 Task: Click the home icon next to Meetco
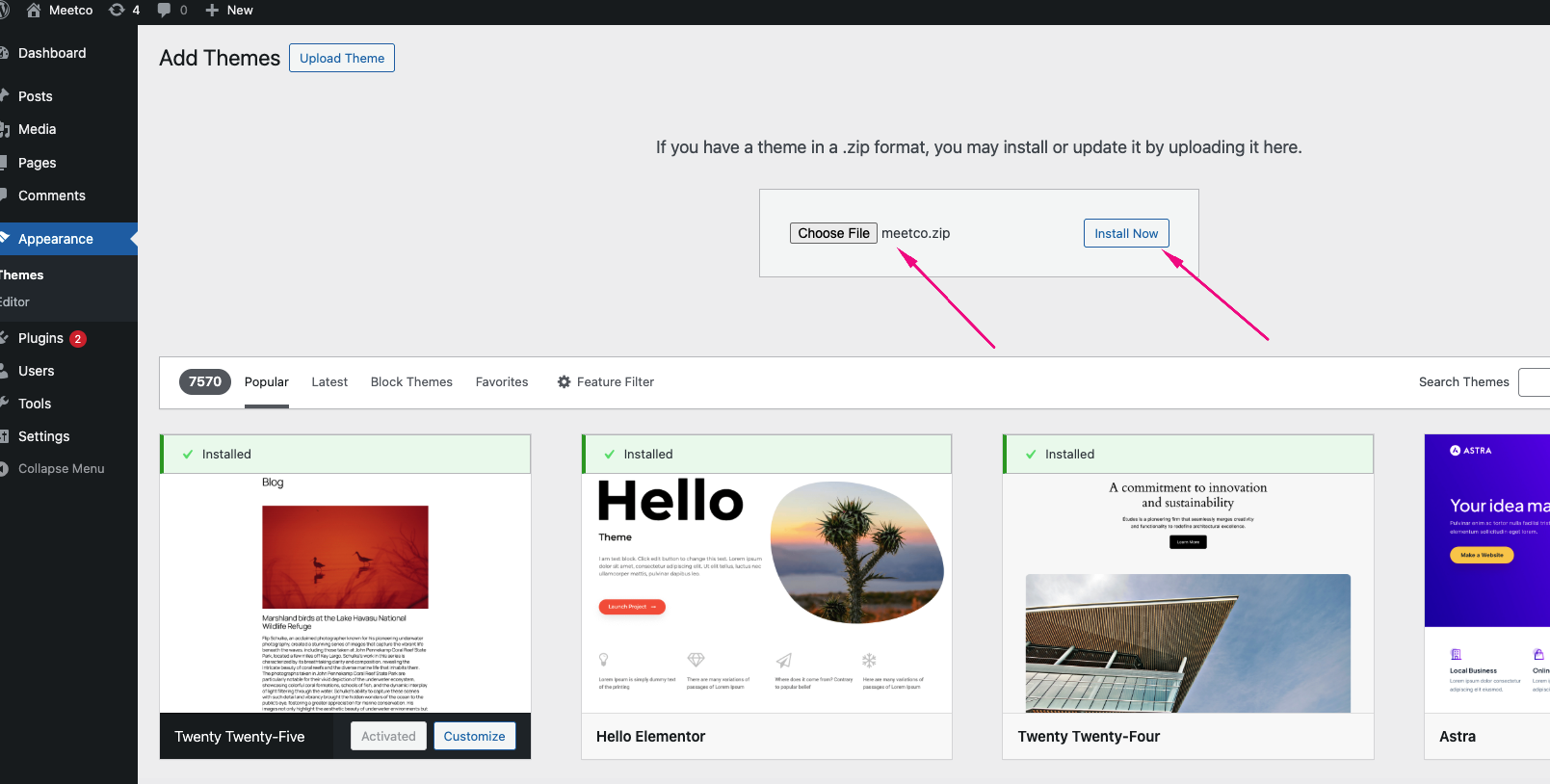34,11
